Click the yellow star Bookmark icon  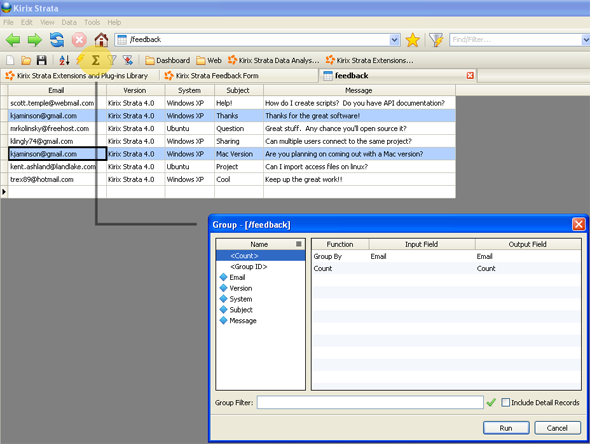[412, 40]
